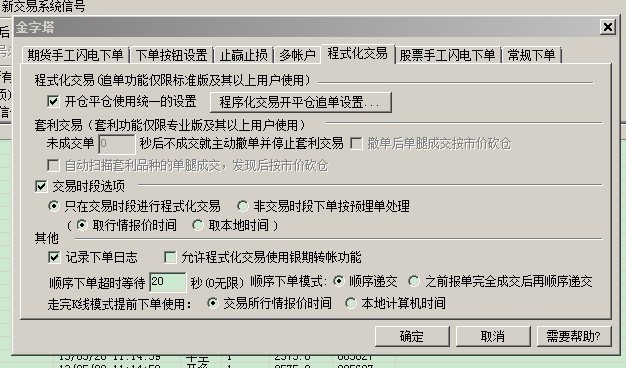This screenshot has height=368, width=626.
Task: Toggle the 记录下单日志 checkbox
Action: (54, 257)
